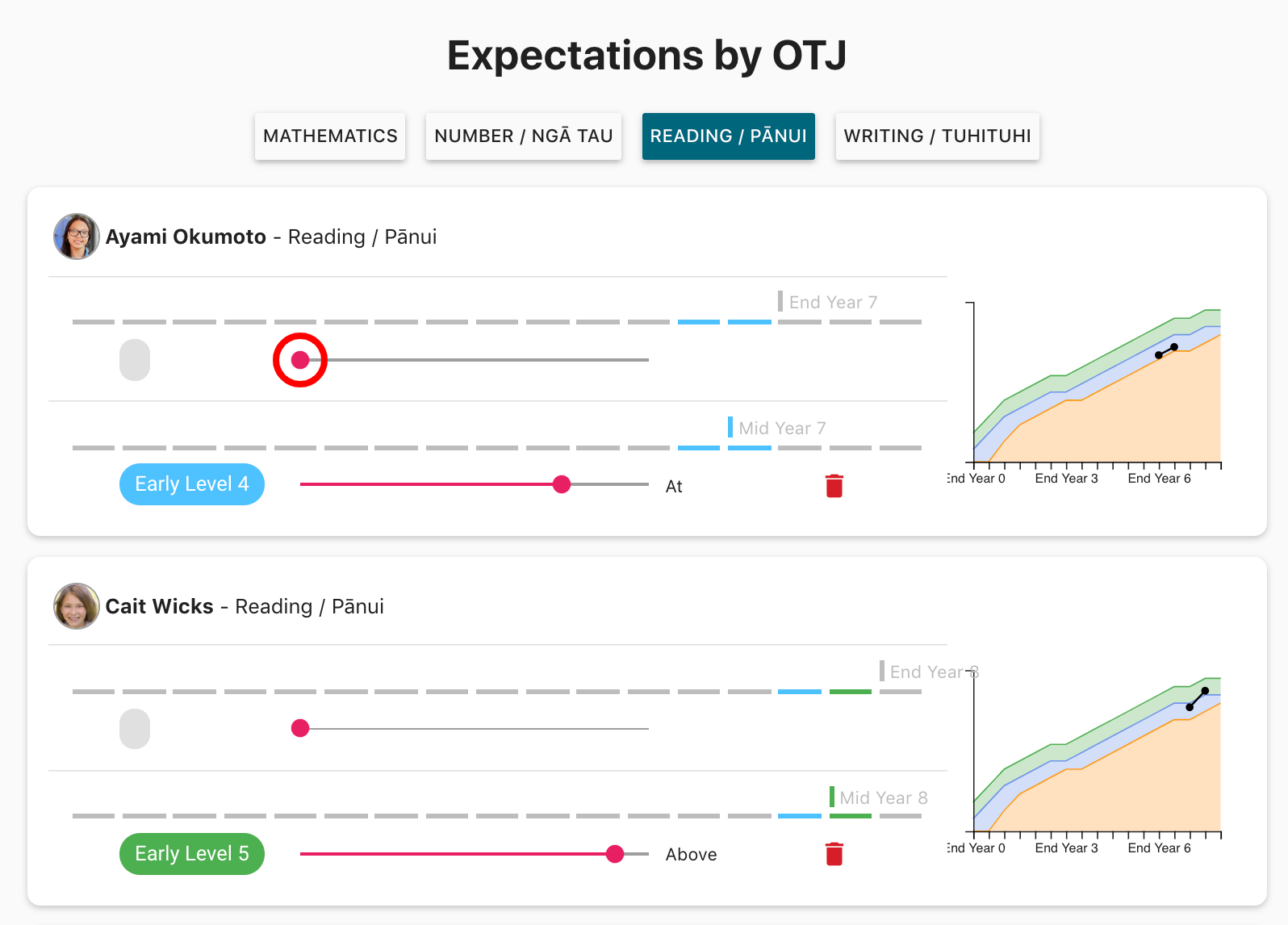Click the Early Level 4 badge
The height and width of the screenshot is (925, 1288).
[192, 484]
